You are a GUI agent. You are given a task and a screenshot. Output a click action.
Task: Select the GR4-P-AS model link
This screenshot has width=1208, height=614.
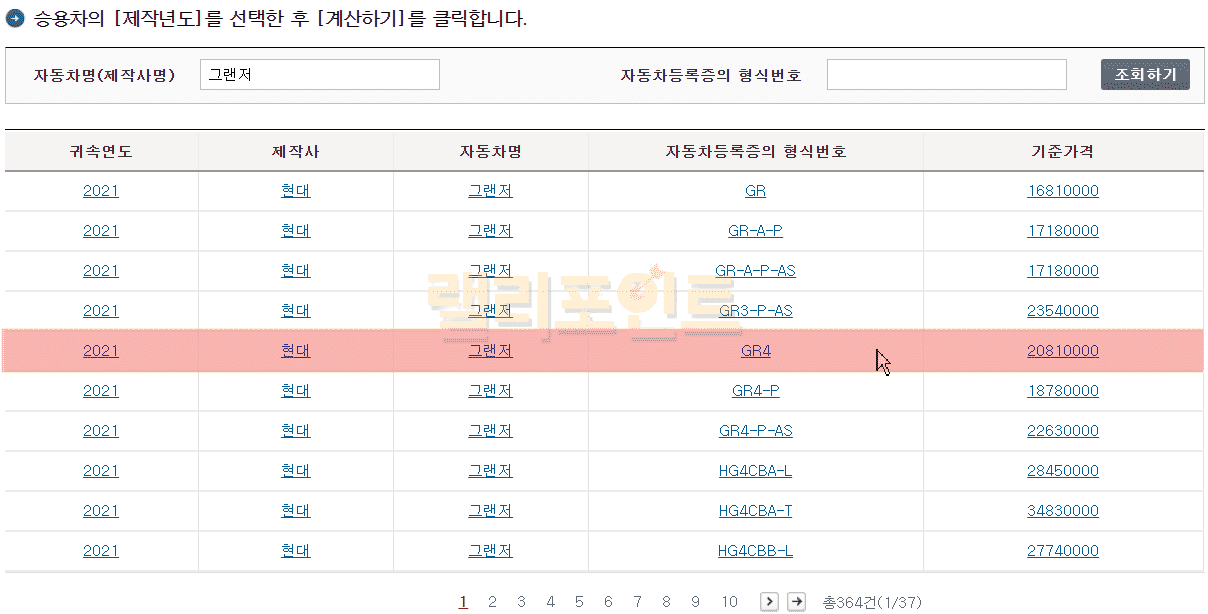tap(755, 431)
